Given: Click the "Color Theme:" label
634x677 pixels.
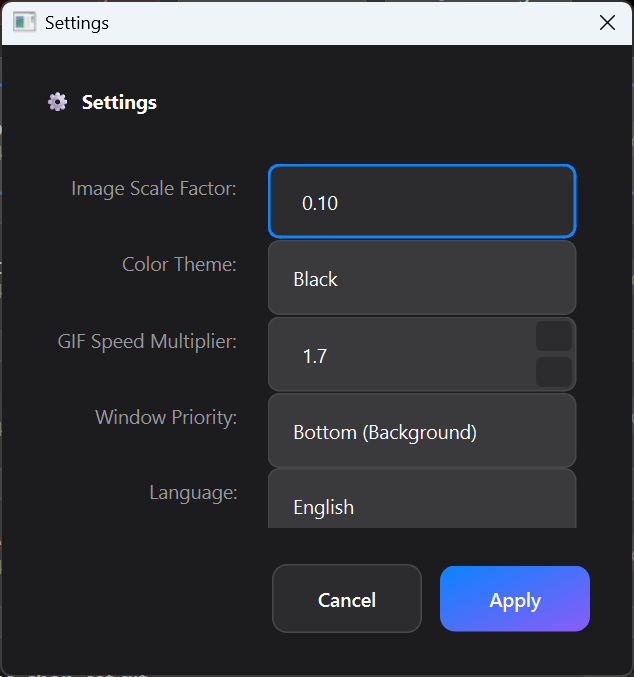Looking at the screenshot, I should pos(179,265).
